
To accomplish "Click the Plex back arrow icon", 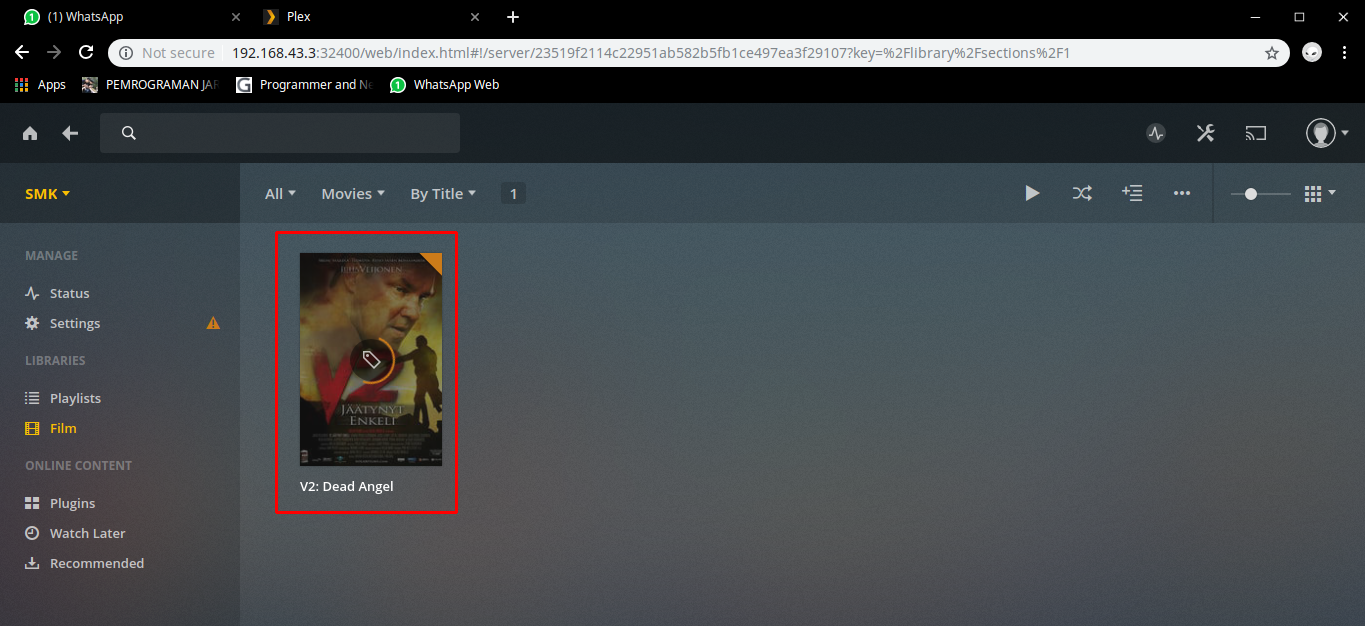I will click(70, 133).
